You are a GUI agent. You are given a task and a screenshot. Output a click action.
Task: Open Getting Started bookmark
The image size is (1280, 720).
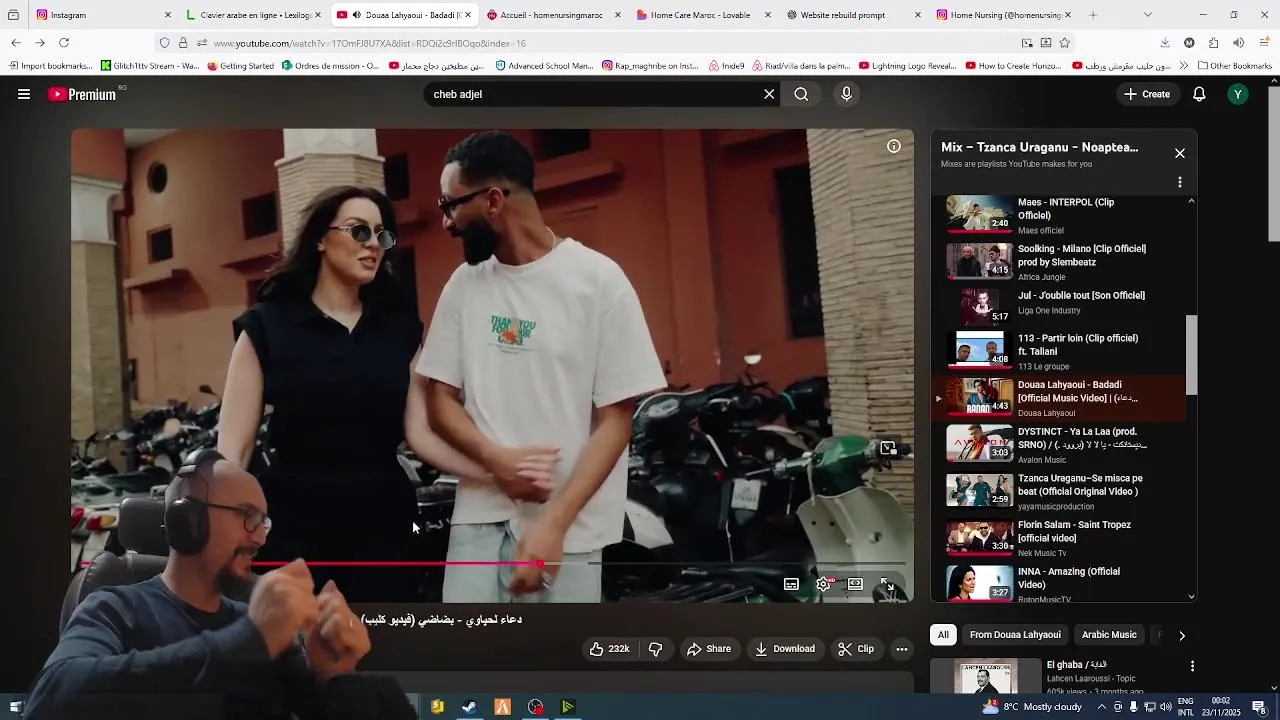[241, 66]
